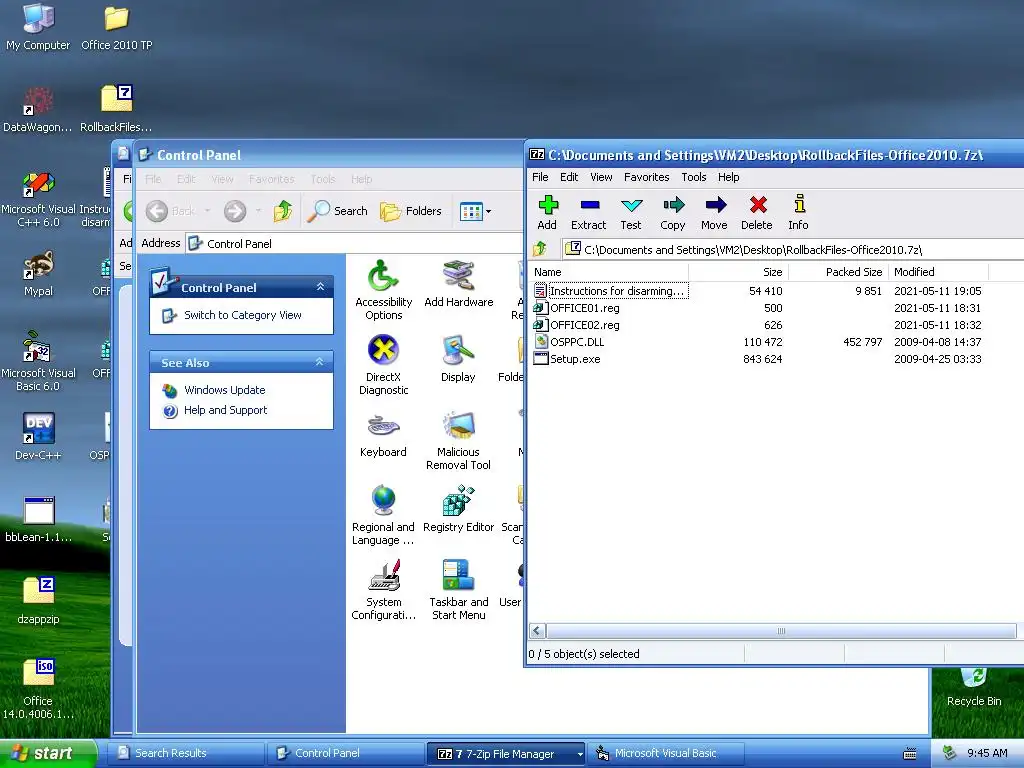Open Info in the 7-Zip toolbar

click(x=798, y=213)
